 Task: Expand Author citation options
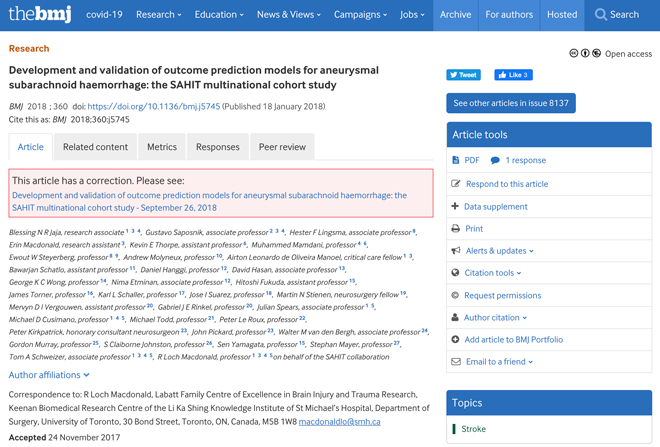pos(495,317)
